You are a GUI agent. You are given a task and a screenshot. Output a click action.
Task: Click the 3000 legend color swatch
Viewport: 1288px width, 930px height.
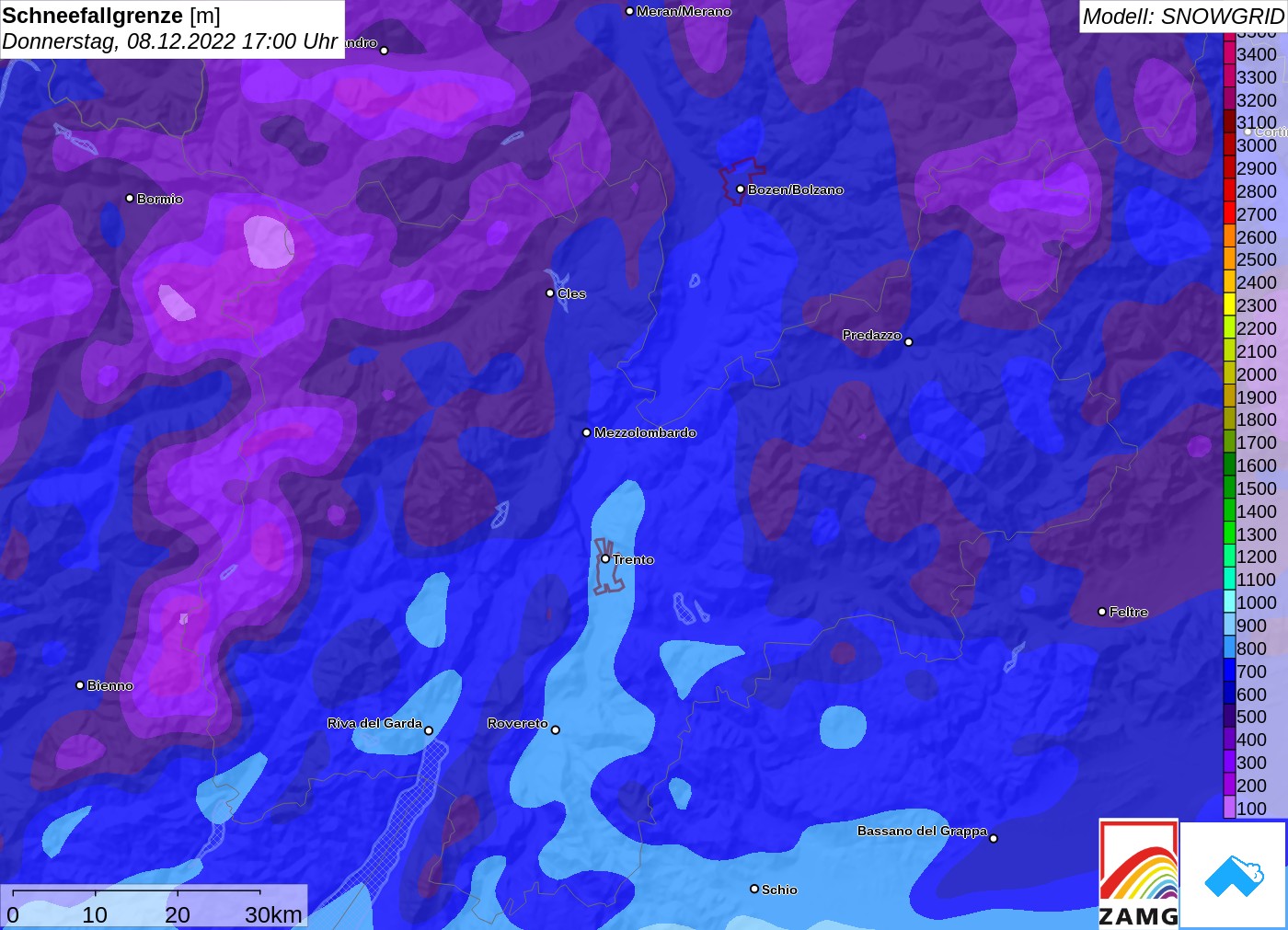coord(1229,144)
